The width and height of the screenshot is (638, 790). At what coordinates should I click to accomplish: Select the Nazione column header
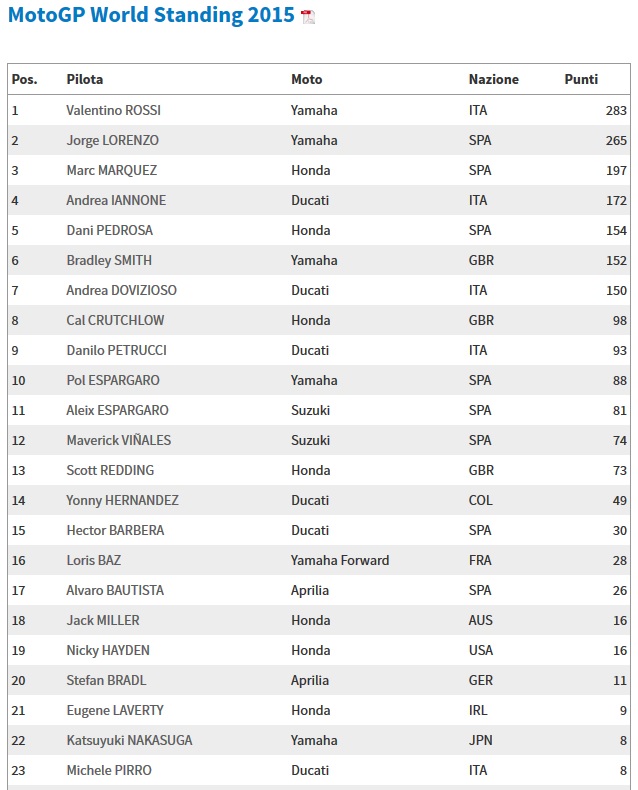[x=493, y=80]
